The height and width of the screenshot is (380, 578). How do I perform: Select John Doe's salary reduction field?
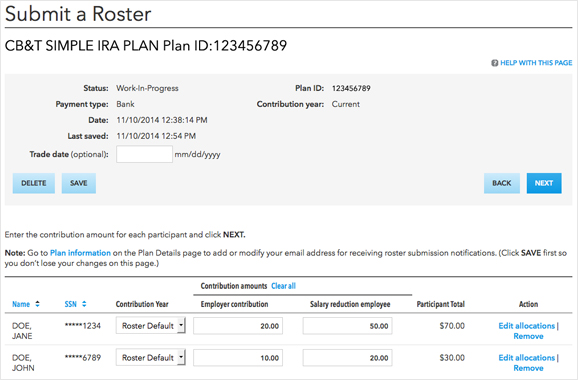[x=348, y=358]
